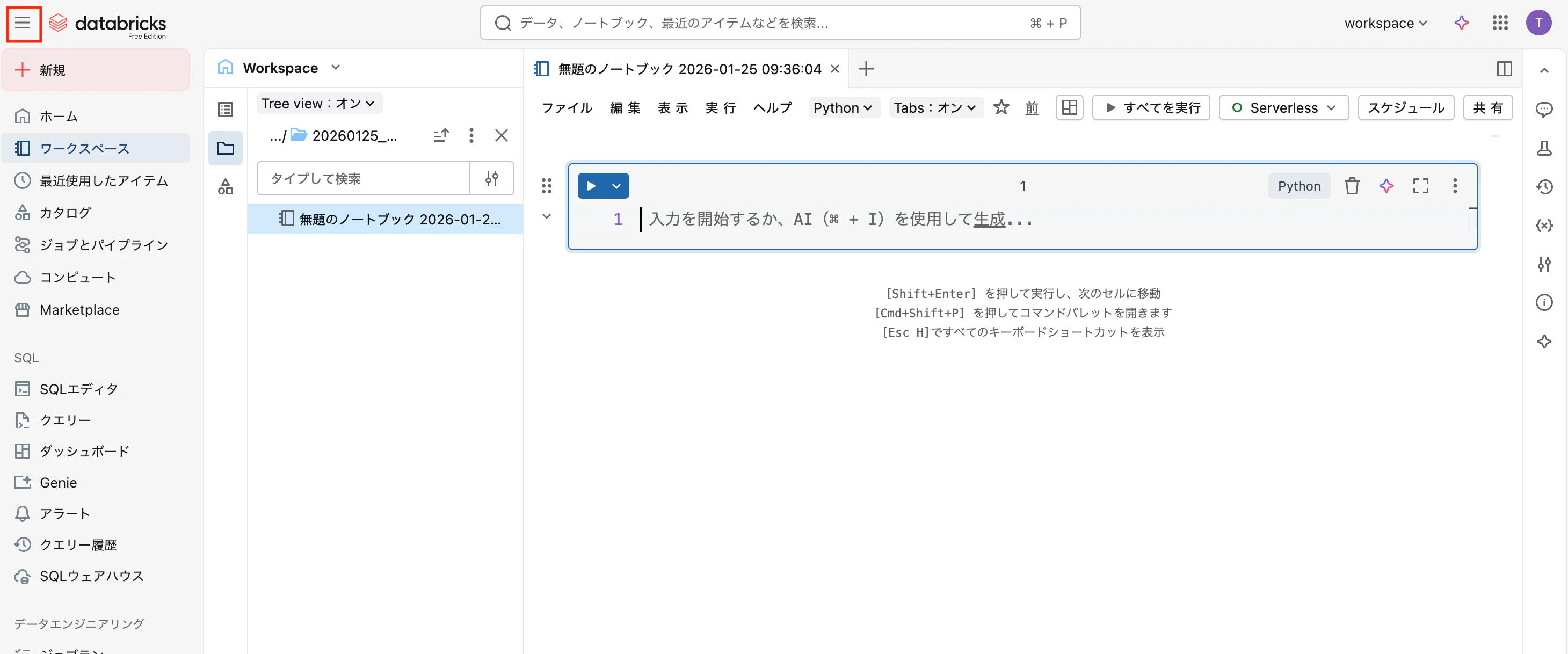Favorite the notebook with the star icon

(1001, 108)
